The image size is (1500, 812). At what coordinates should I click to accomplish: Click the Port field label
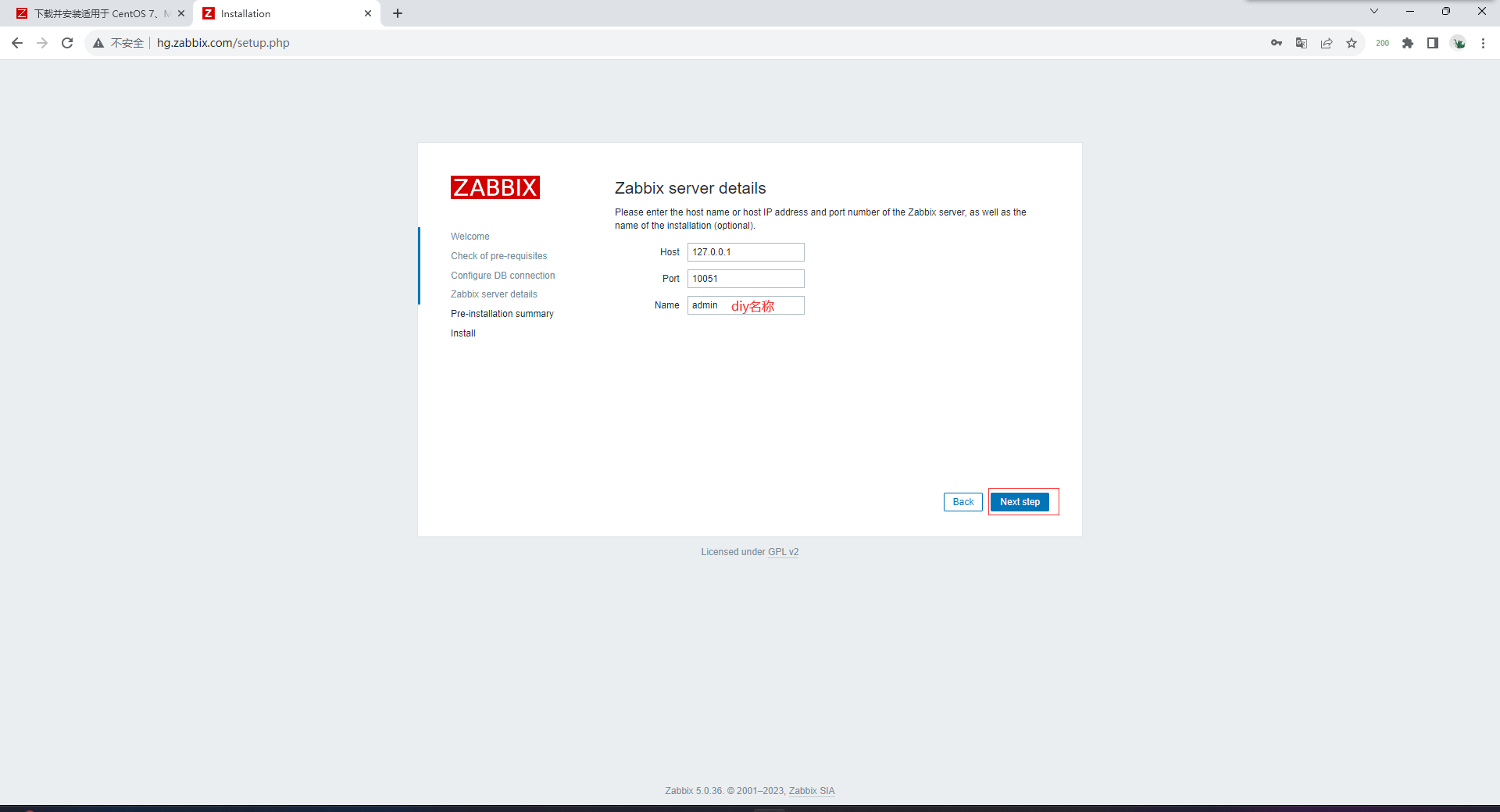(x=671, y=279)
